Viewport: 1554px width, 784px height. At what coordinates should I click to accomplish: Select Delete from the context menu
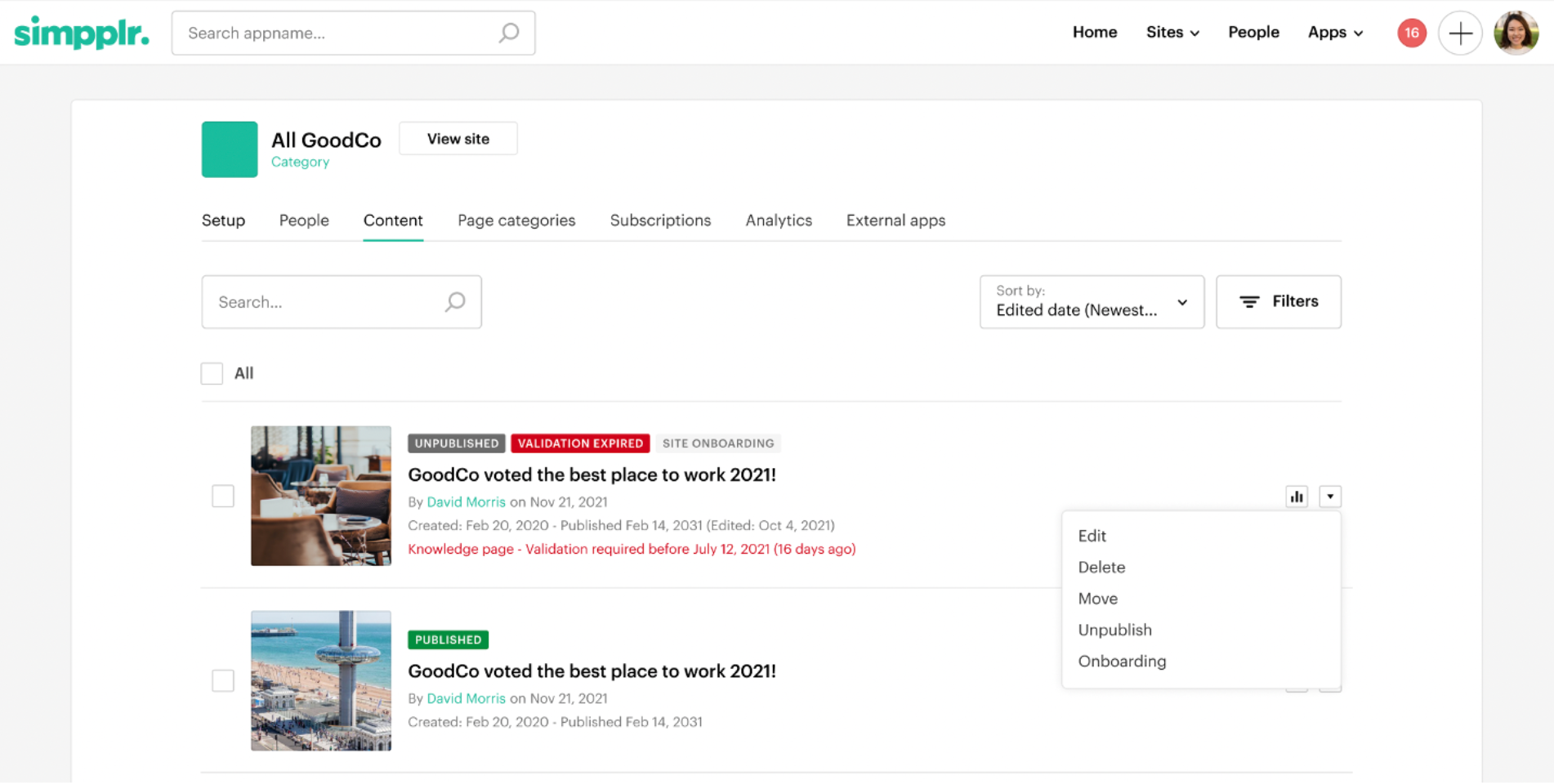(1101, 567)
